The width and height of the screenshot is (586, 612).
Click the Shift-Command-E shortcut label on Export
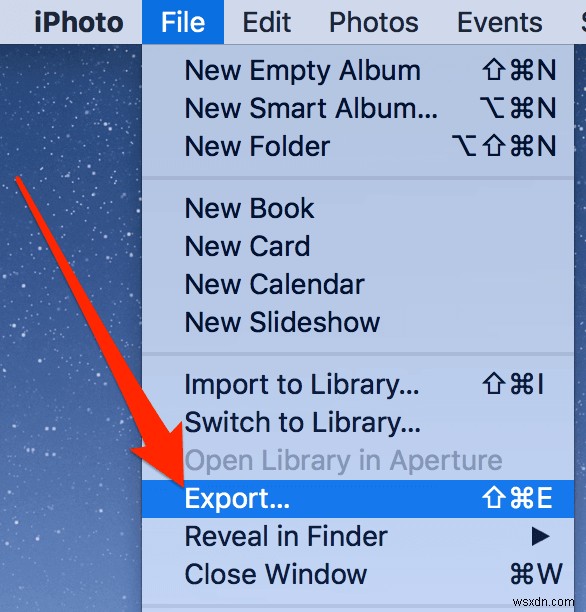(517, 498)
